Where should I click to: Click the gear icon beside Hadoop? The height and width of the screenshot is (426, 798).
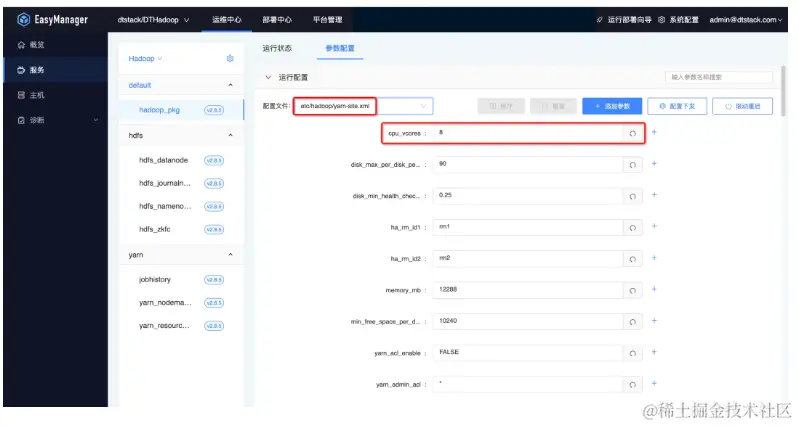[x=230, y=59]
